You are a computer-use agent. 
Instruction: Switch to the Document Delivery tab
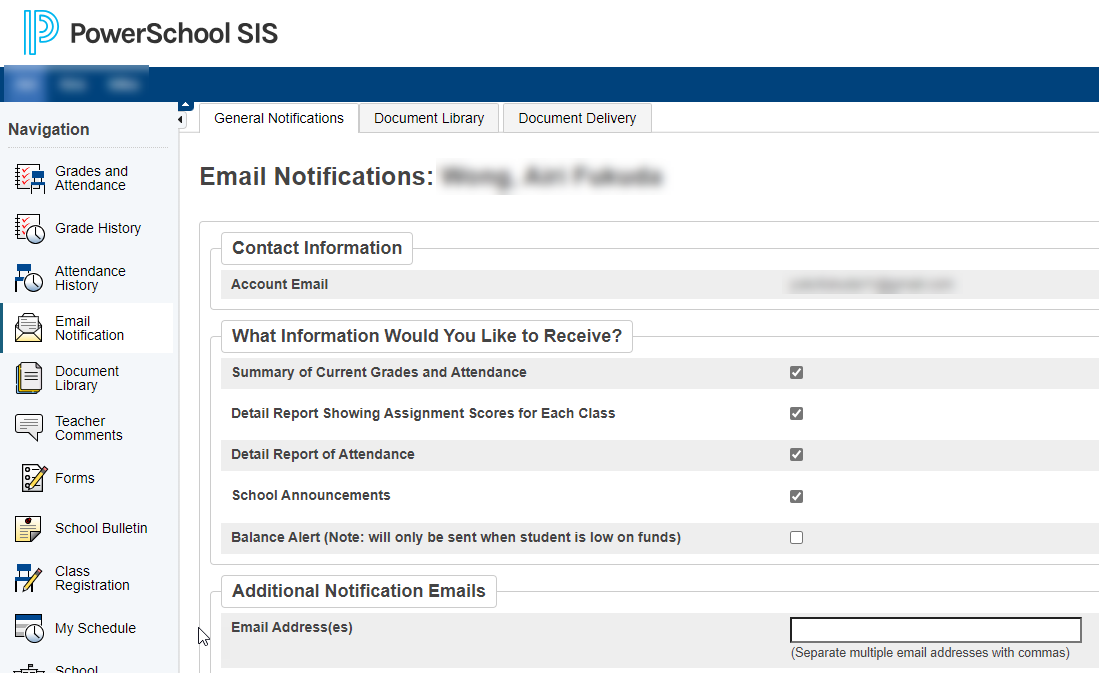tap(577, 118)
